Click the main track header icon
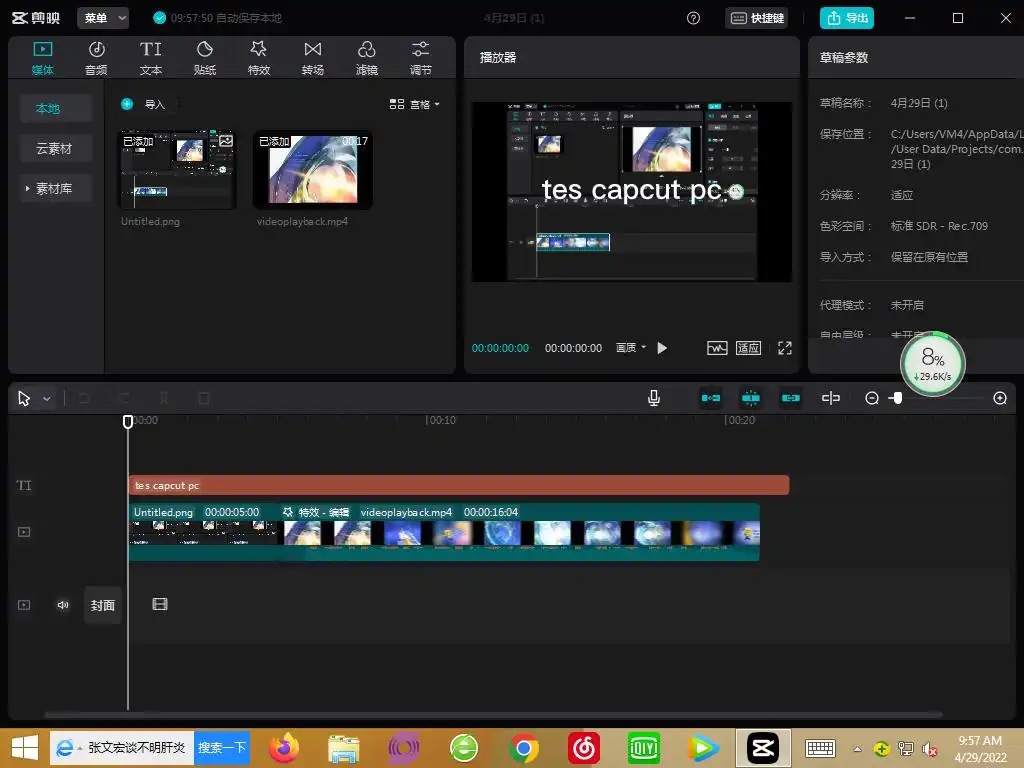1024x768 pixels. click(24, 605)
